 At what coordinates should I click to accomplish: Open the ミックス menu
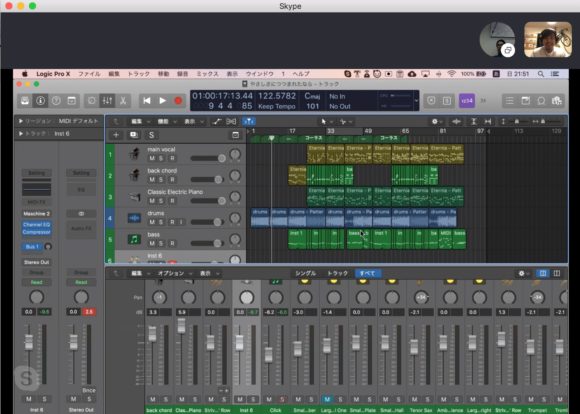pyautogui.click(x=207, y=74)
